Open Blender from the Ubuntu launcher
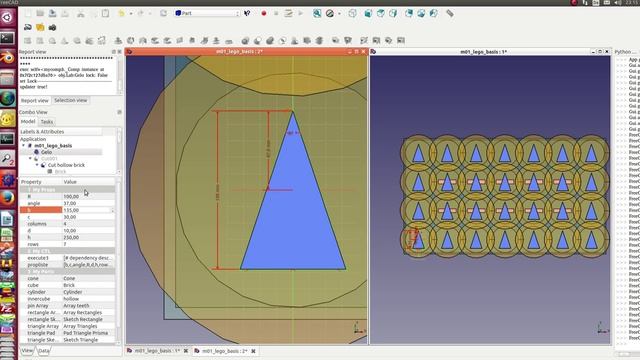The width and height of the screenshot is (640, 360). pyautogui.click(x=7, y=58)
